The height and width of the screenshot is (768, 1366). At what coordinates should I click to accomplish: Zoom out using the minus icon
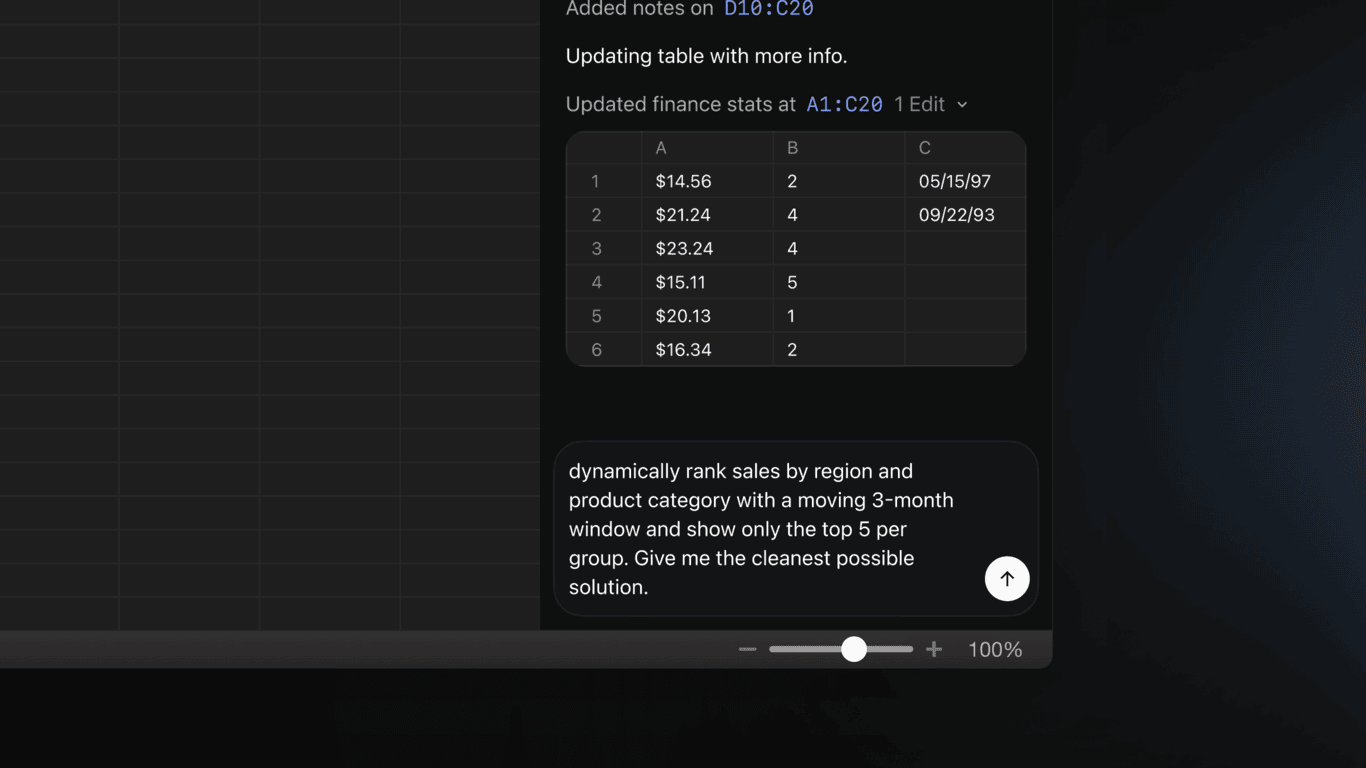click(x=747, y=649)
